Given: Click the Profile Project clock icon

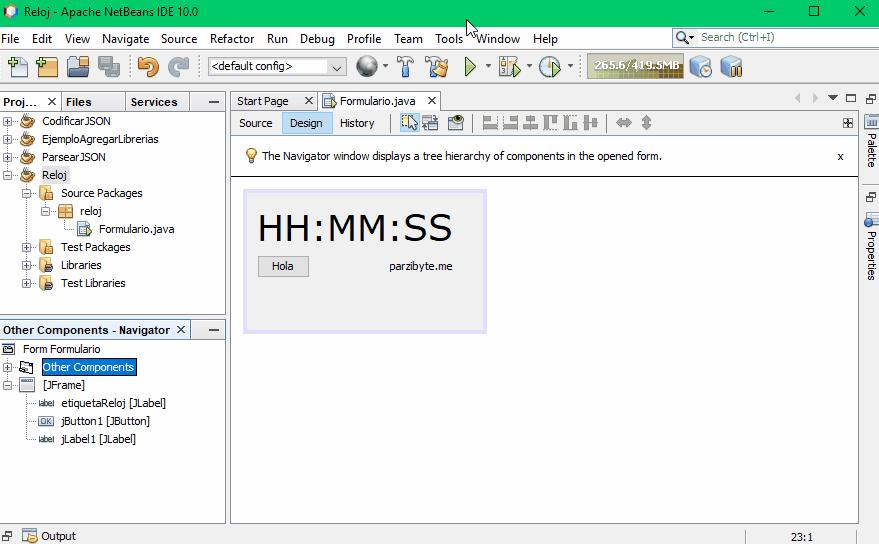Looking at the screenshot, I should click(549, 66).
